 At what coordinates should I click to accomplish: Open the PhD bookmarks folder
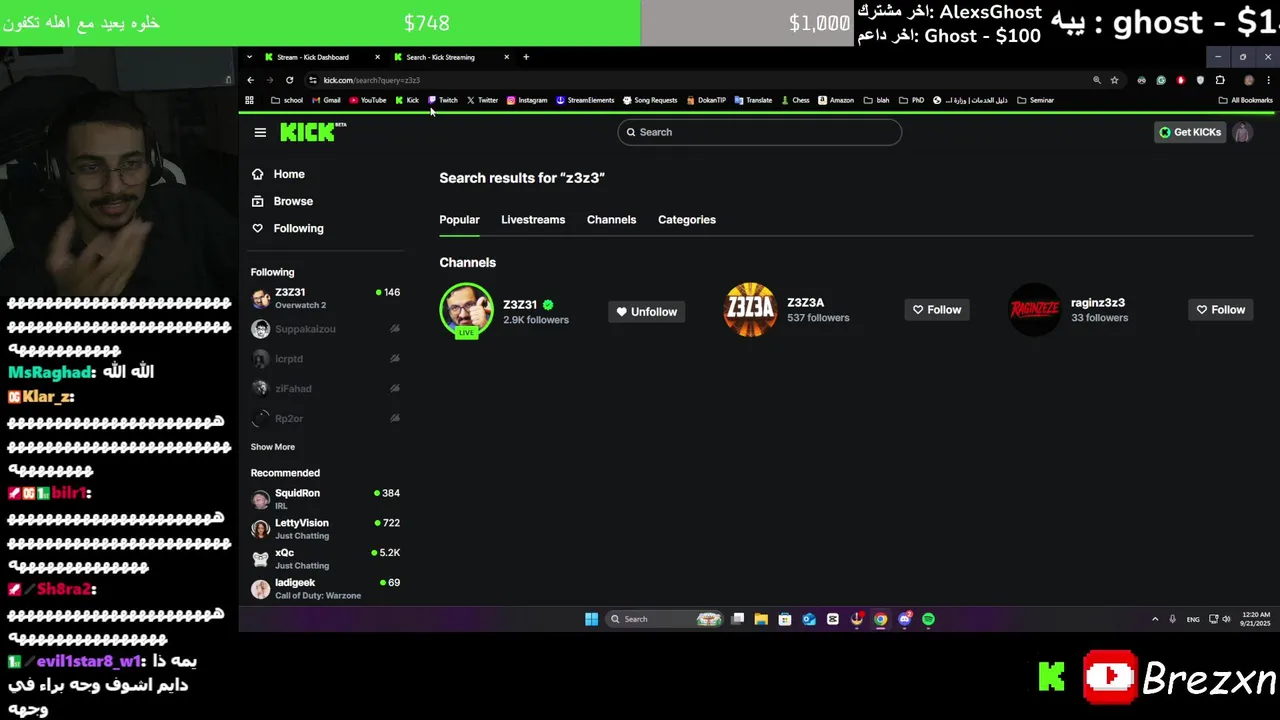pyautogui.click(x=911, y=100)
